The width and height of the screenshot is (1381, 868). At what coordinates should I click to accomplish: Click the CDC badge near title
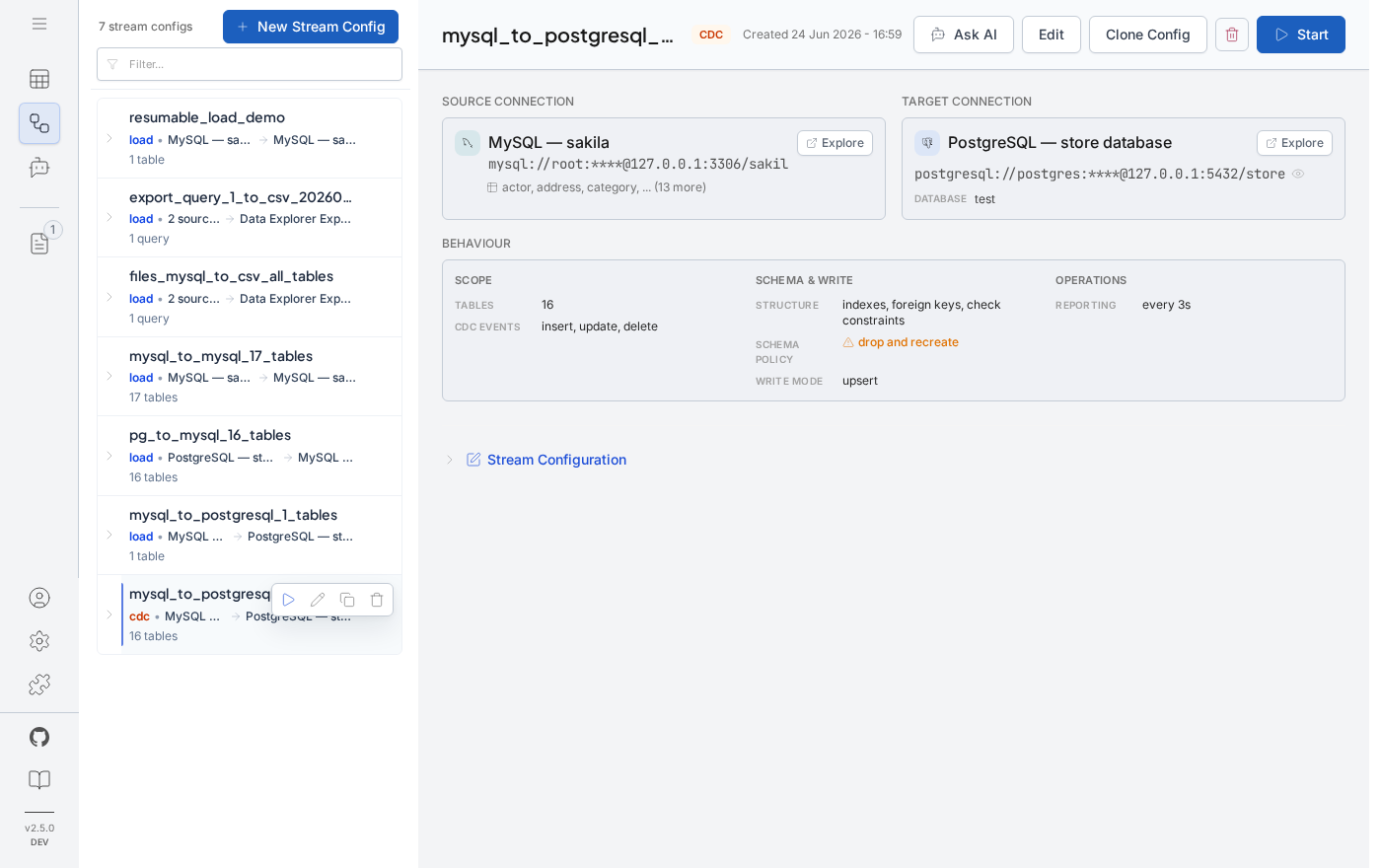pos(711,35)
